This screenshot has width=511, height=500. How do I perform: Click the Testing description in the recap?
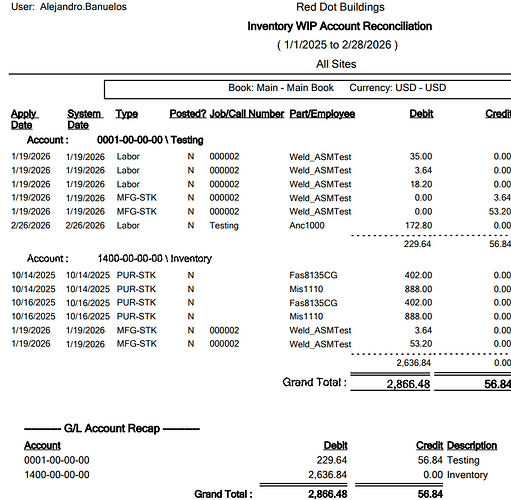coord(463,460)
